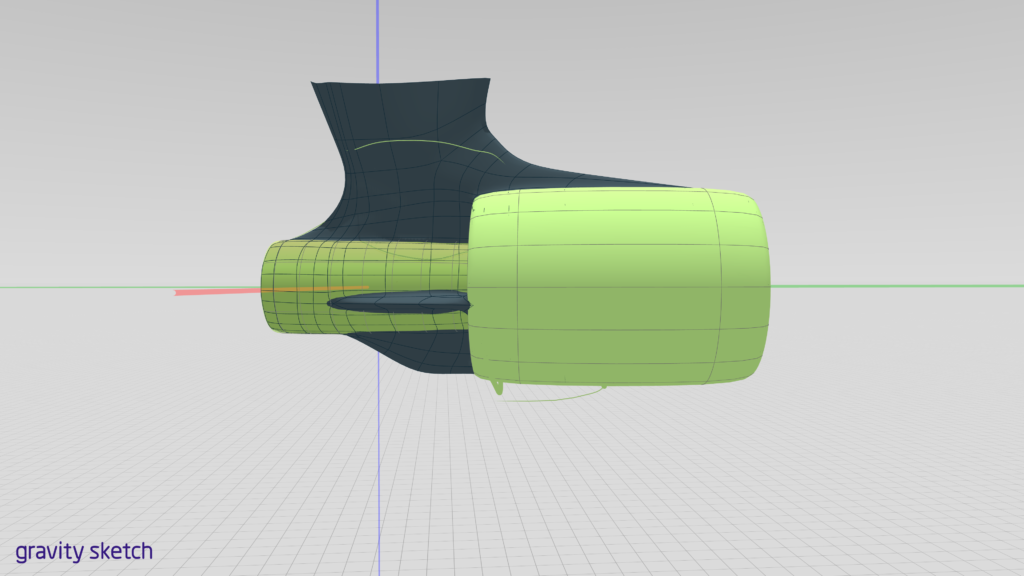Click the gravity sketch logo
1024x576 pixels.
coord(84,551)
